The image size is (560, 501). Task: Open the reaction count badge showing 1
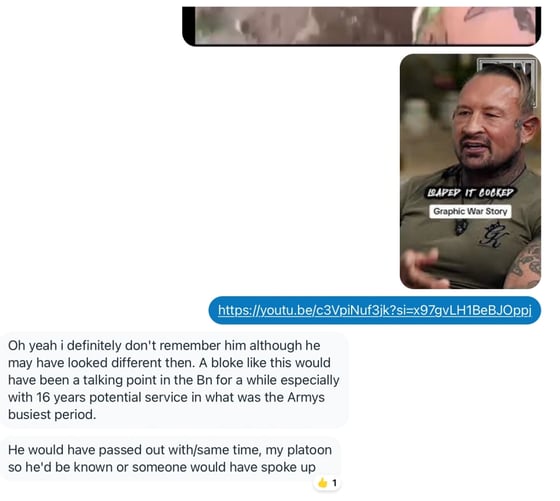click(327, 483)
